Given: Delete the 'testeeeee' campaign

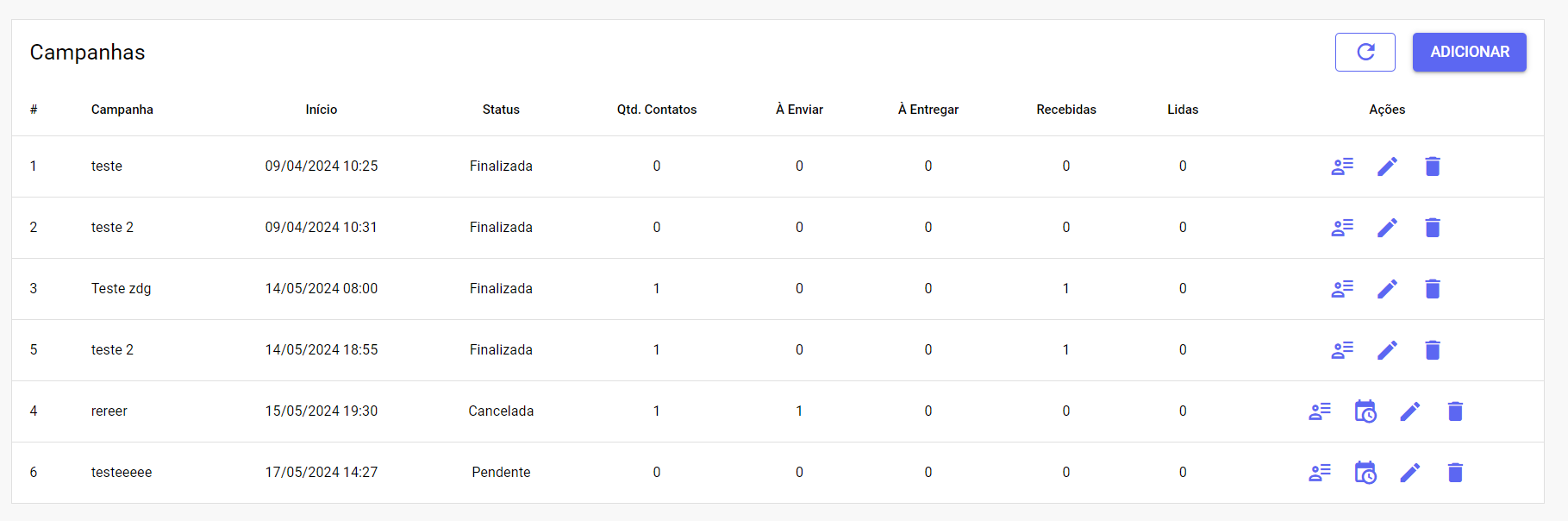Looking at the screenshot, I should [1455, 473].
